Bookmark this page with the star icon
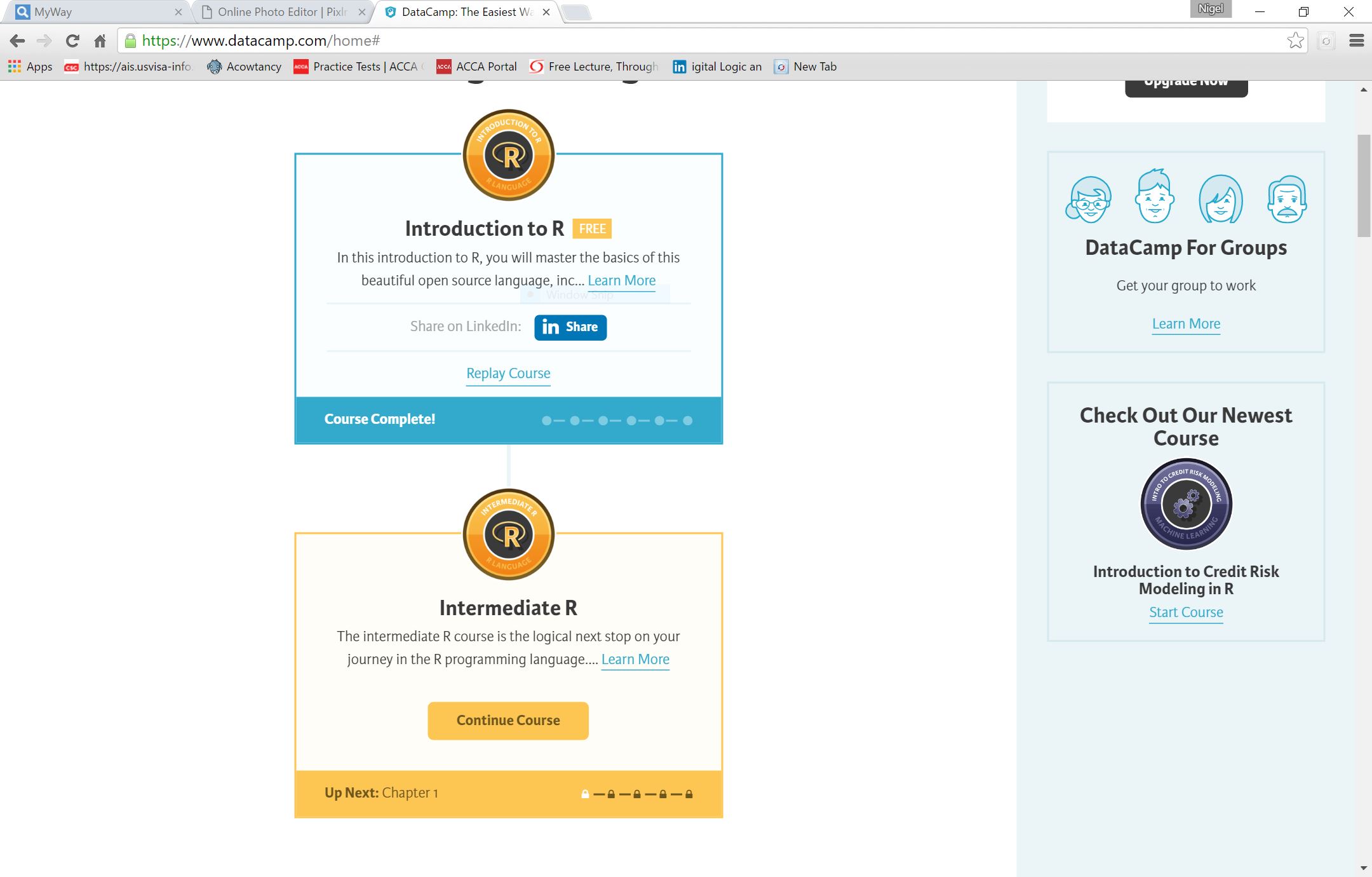This screenshot has width=1372, height=877. click(x=1295, y=41)
